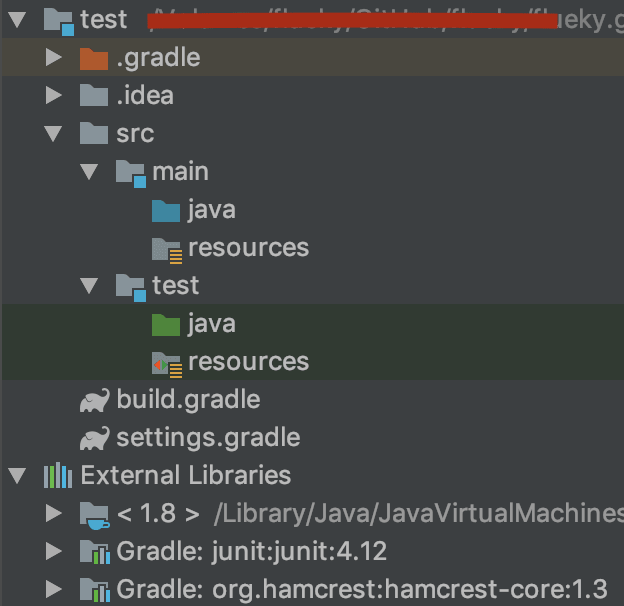Select resources under the test folder
The width and height of the screenshot is (624, 606).
pyautogui.click(x=249, y=361)
